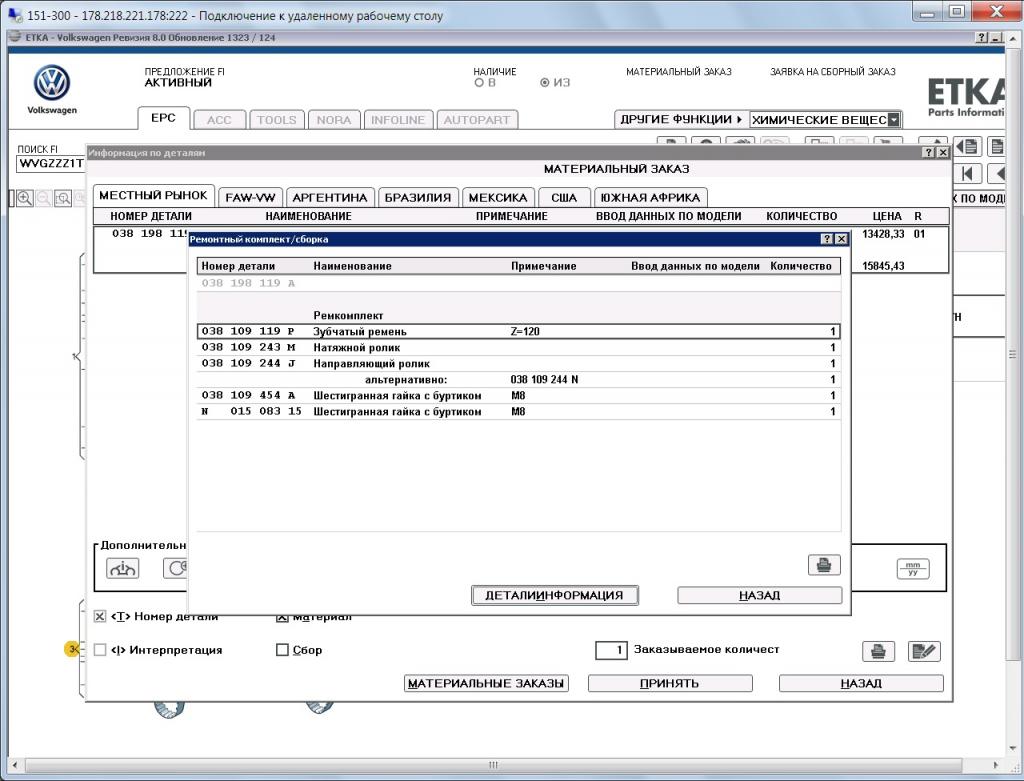Select the FAW-VW market tab
Screen dimensions: 1024x781
250,197
